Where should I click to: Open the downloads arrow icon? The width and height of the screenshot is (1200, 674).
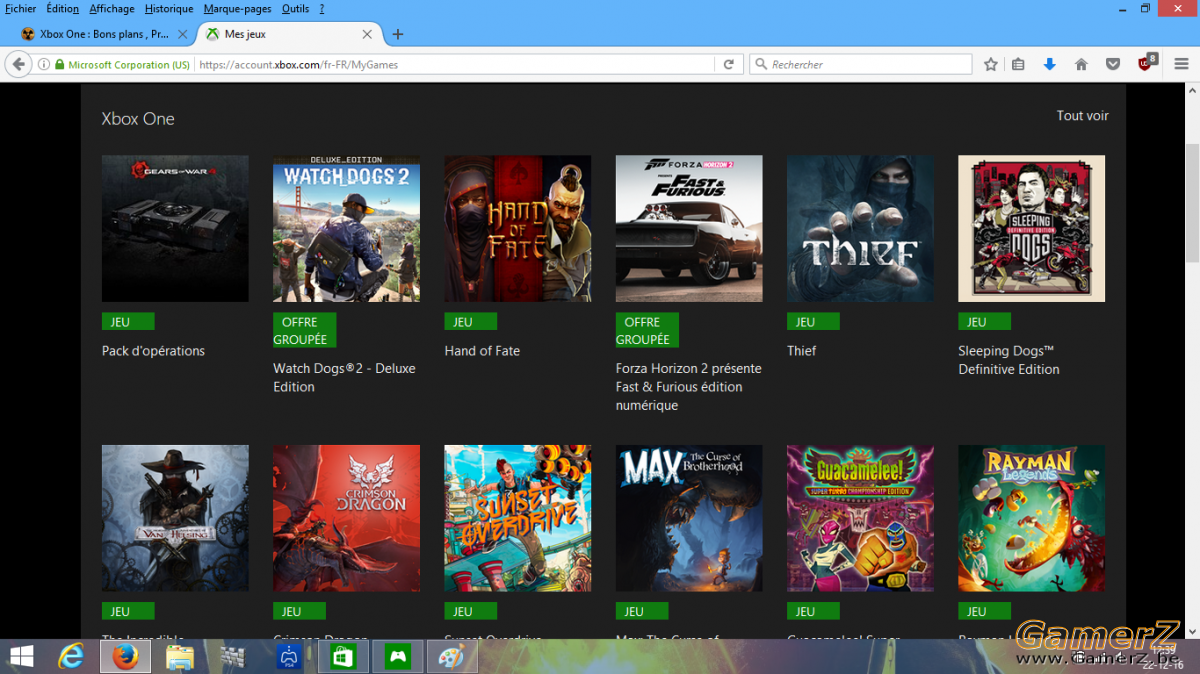[x=1049, y=64]
